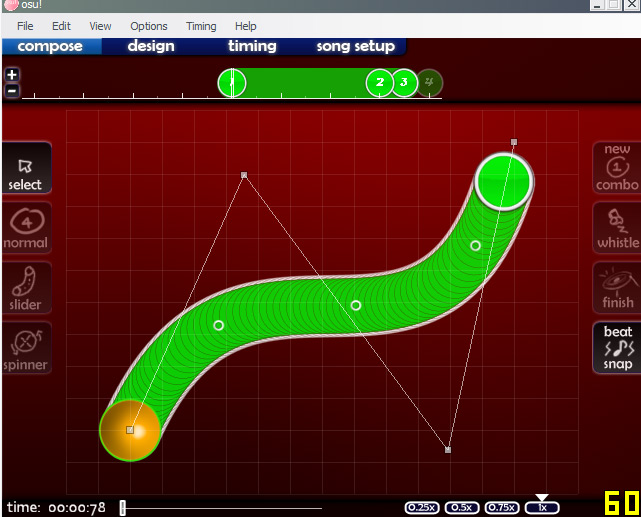The image size is (641, 517).
Task: Click the time display 00:00:78
Action: [56, 508]
